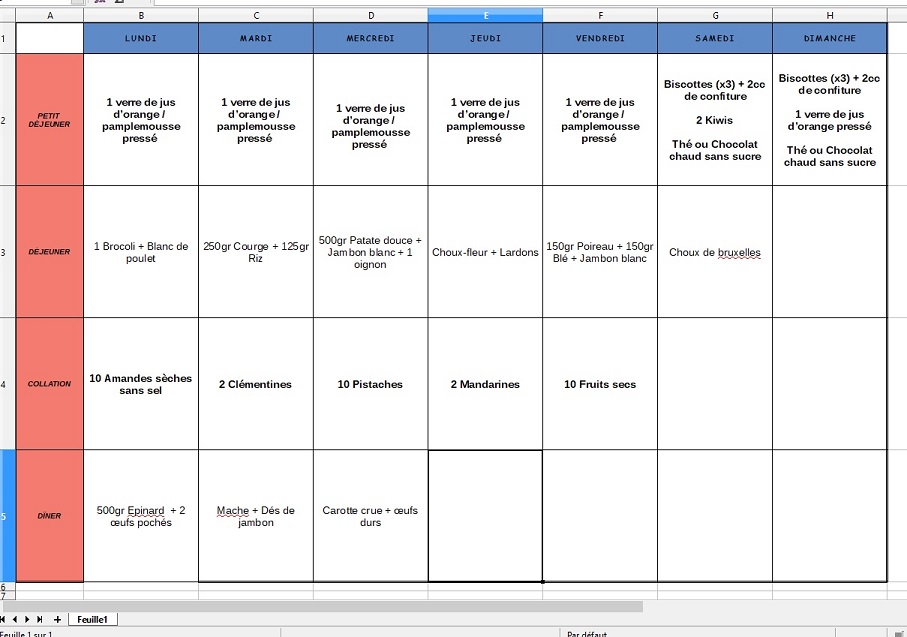Select 'Carotte crue + œufs durs' cell
The image size is (907, 637).
(x=371, y=516)
